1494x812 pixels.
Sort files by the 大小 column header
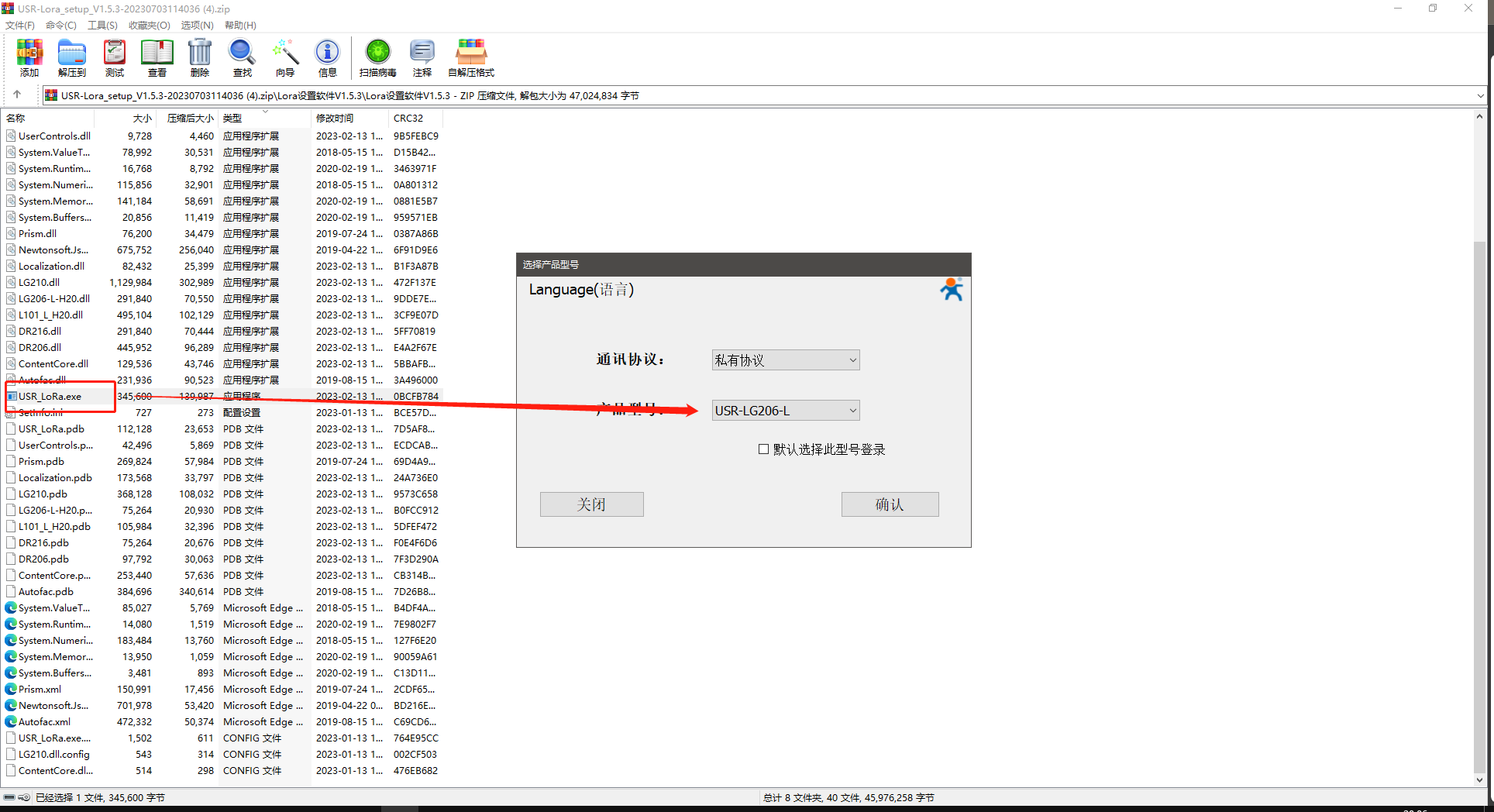pyautogui.click(x=126, y=118)
